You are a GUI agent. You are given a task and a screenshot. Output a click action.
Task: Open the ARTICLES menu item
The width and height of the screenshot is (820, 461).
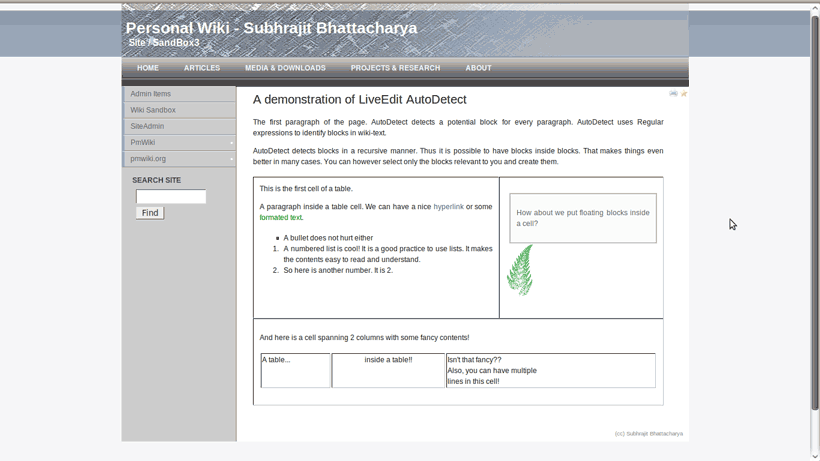click(x=202, y=68)
